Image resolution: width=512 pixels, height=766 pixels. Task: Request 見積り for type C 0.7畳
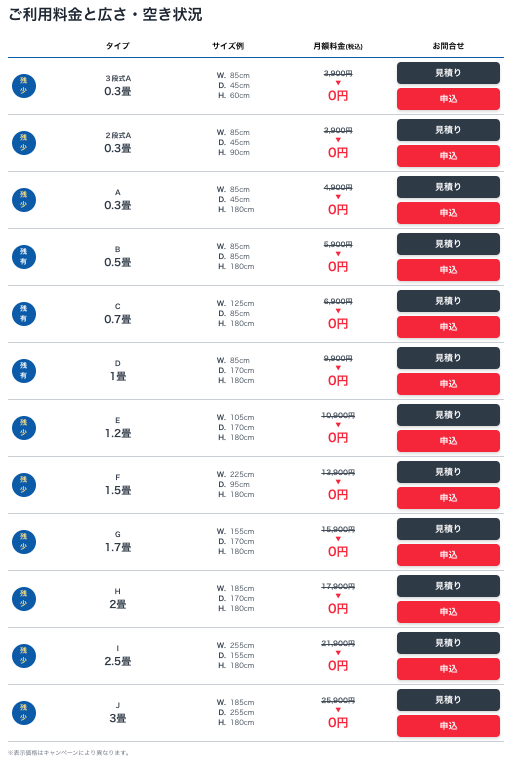pyautogui.click(x=448, y=301)
